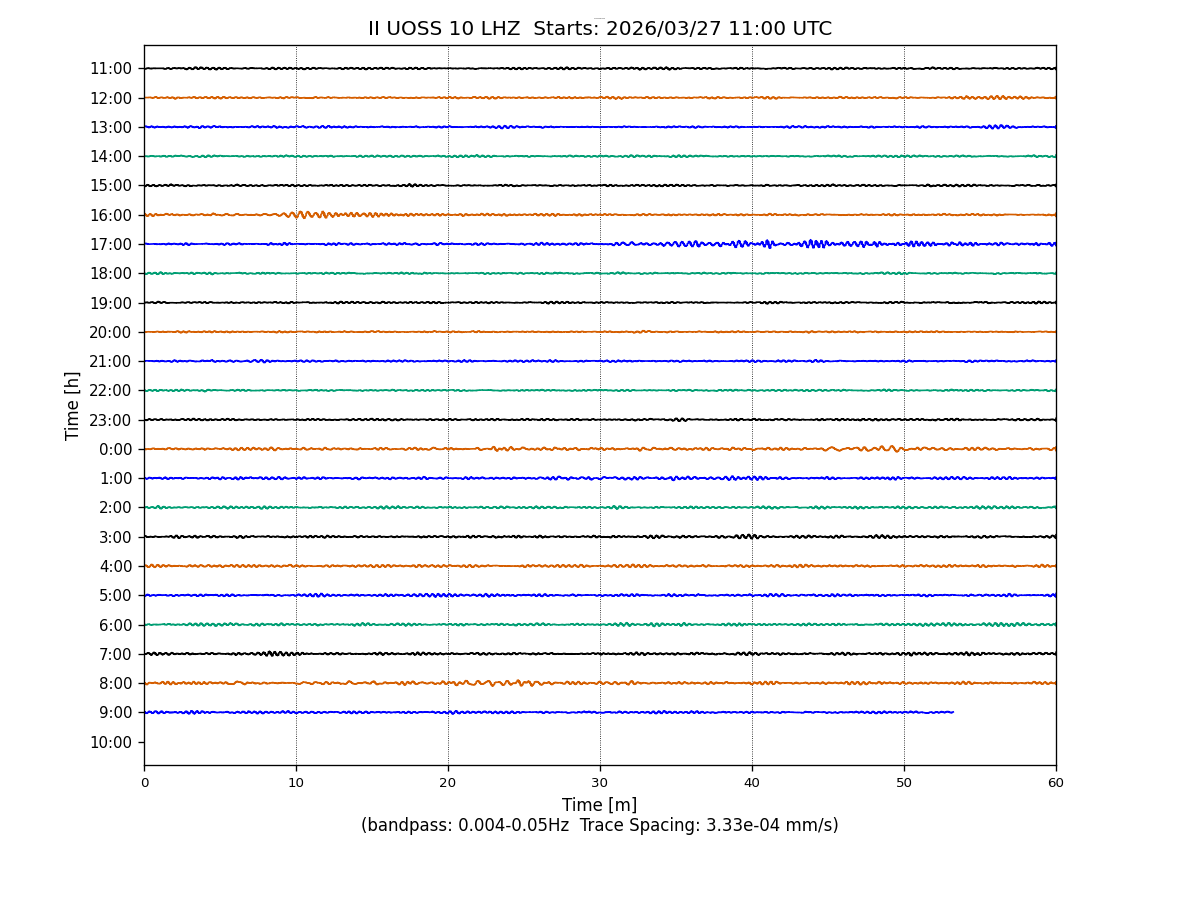Click the 0 minute x-axis tick label
This screenshot has height=900, width=1200.
coord(144,783)
